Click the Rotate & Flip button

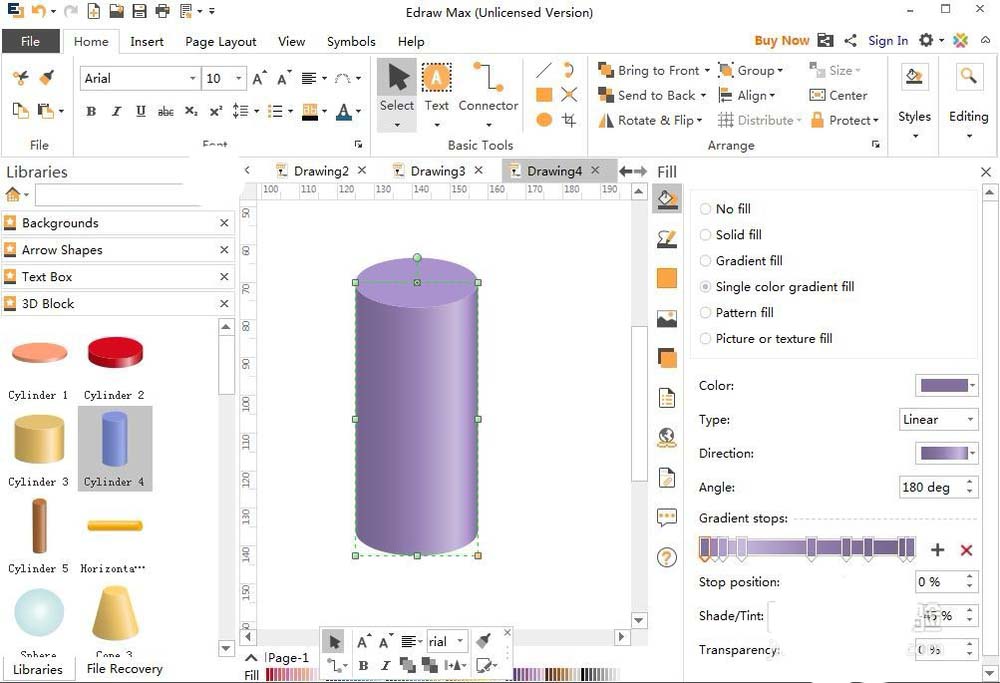point(650,120)
